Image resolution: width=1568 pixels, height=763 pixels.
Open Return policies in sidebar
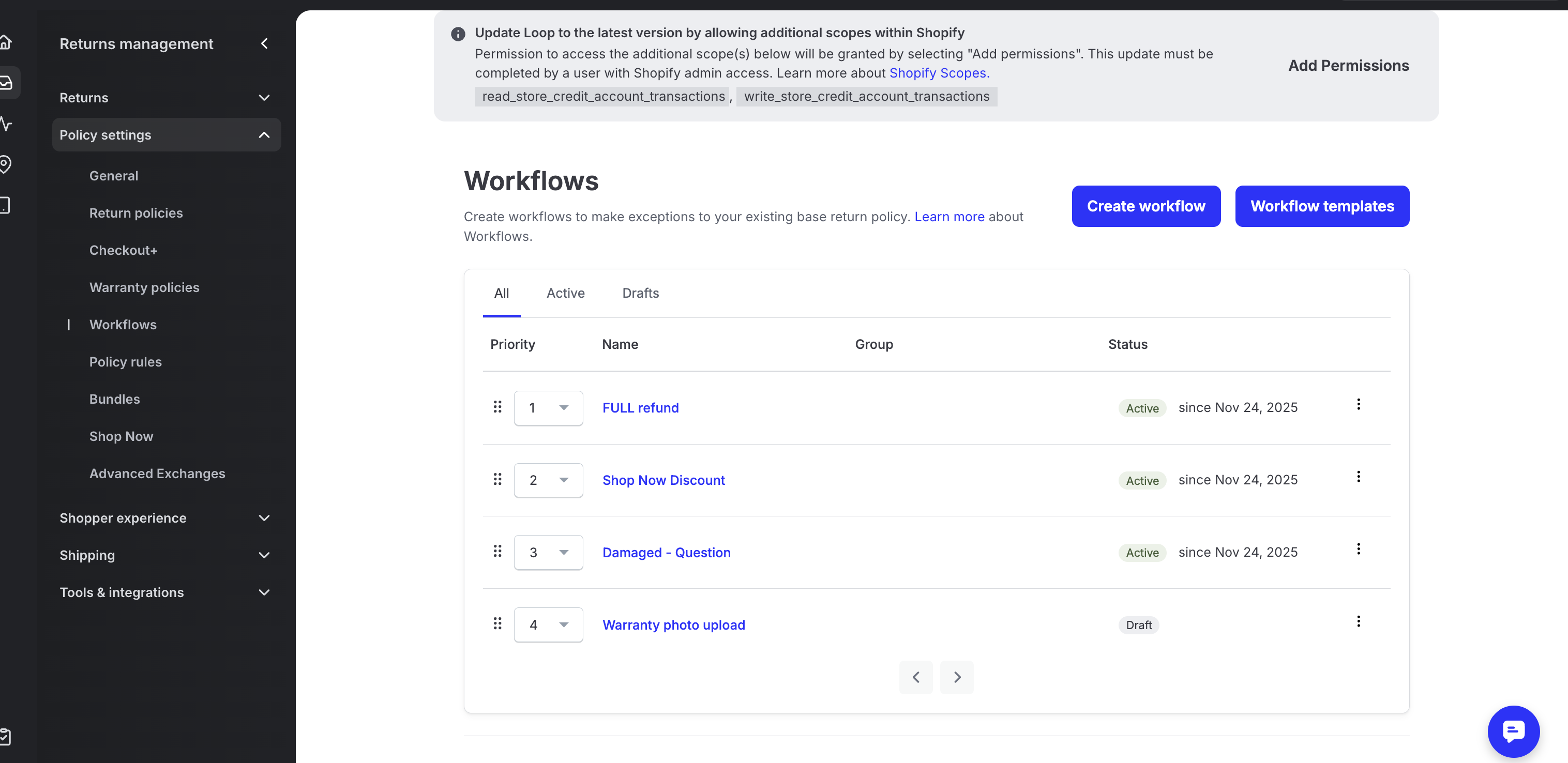(135, 213)
